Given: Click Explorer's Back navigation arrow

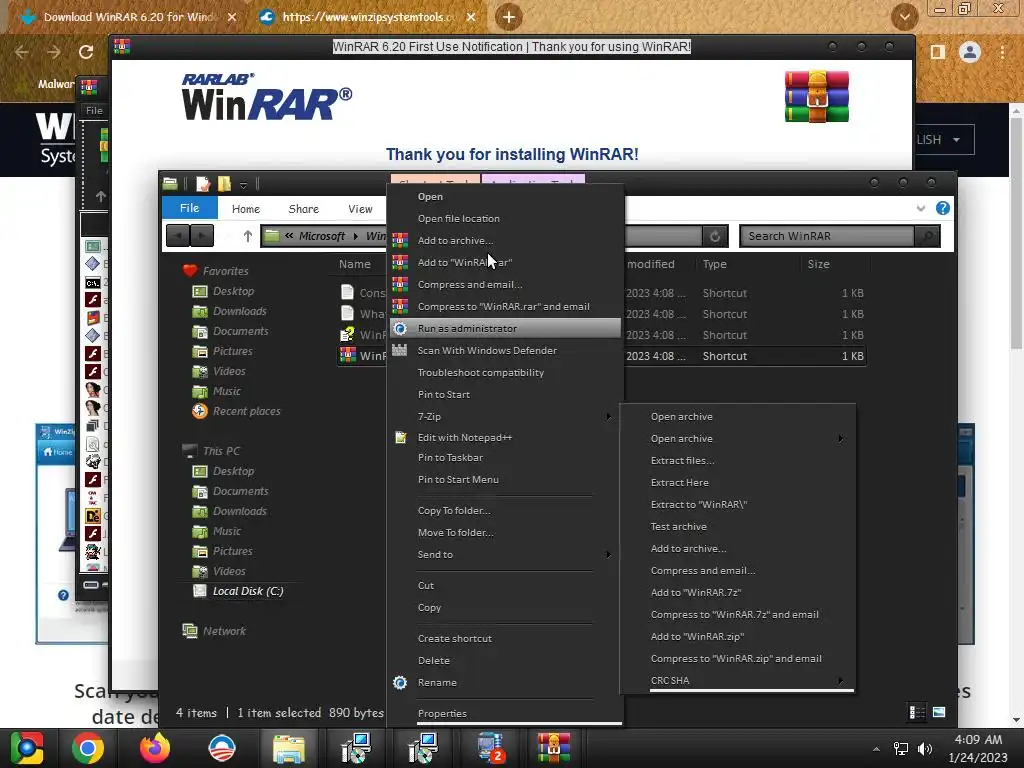Looking at the screenshot, I should [x=178, y=236].
